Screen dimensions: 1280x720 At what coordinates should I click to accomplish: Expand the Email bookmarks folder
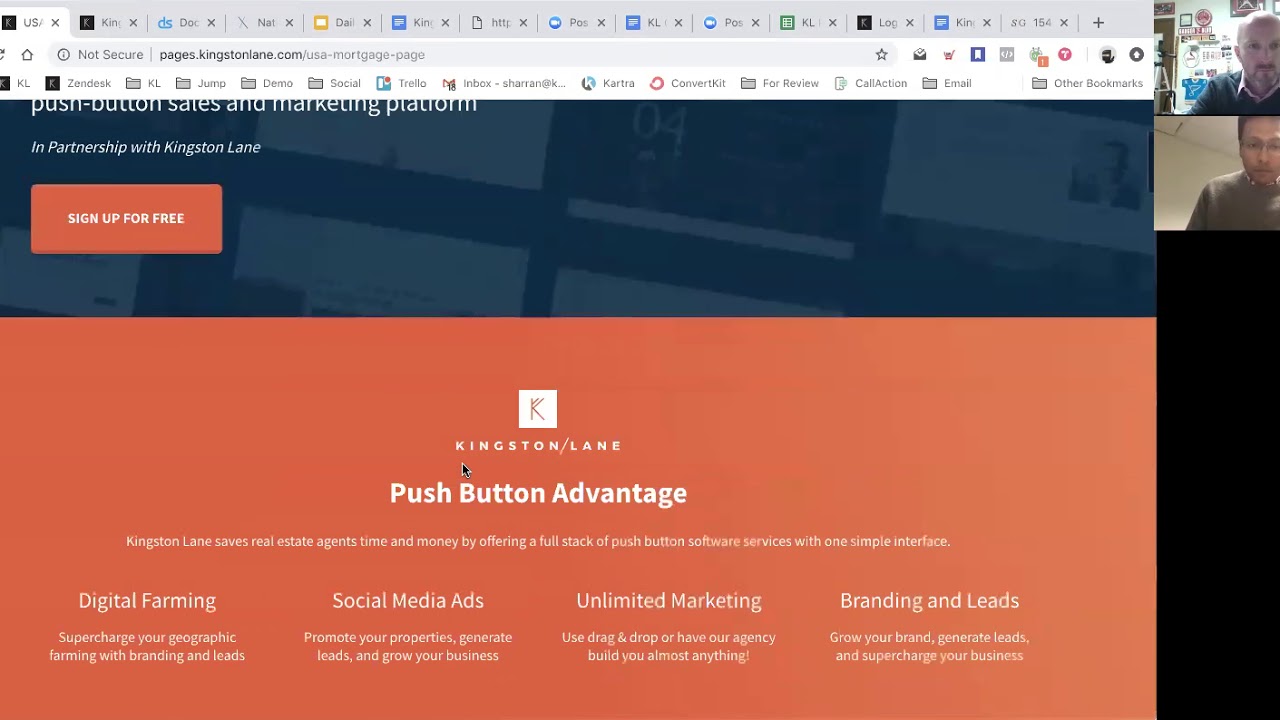pos(946,83)
